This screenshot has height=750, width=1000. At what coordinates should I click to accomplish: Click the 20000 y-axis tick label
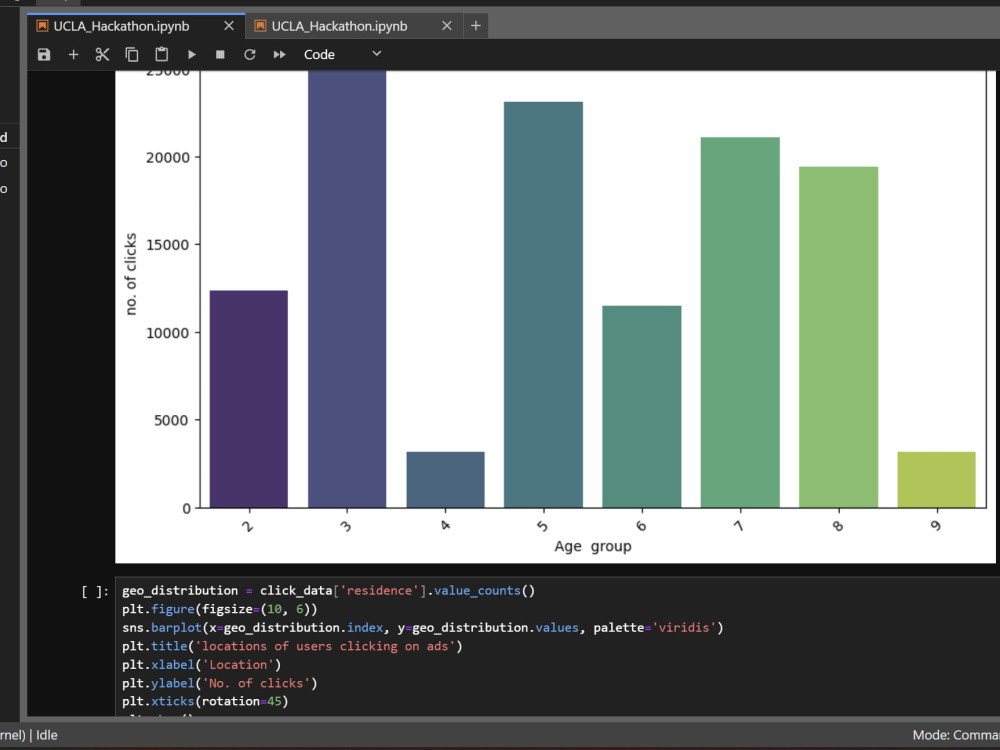[x=168, y=158]
